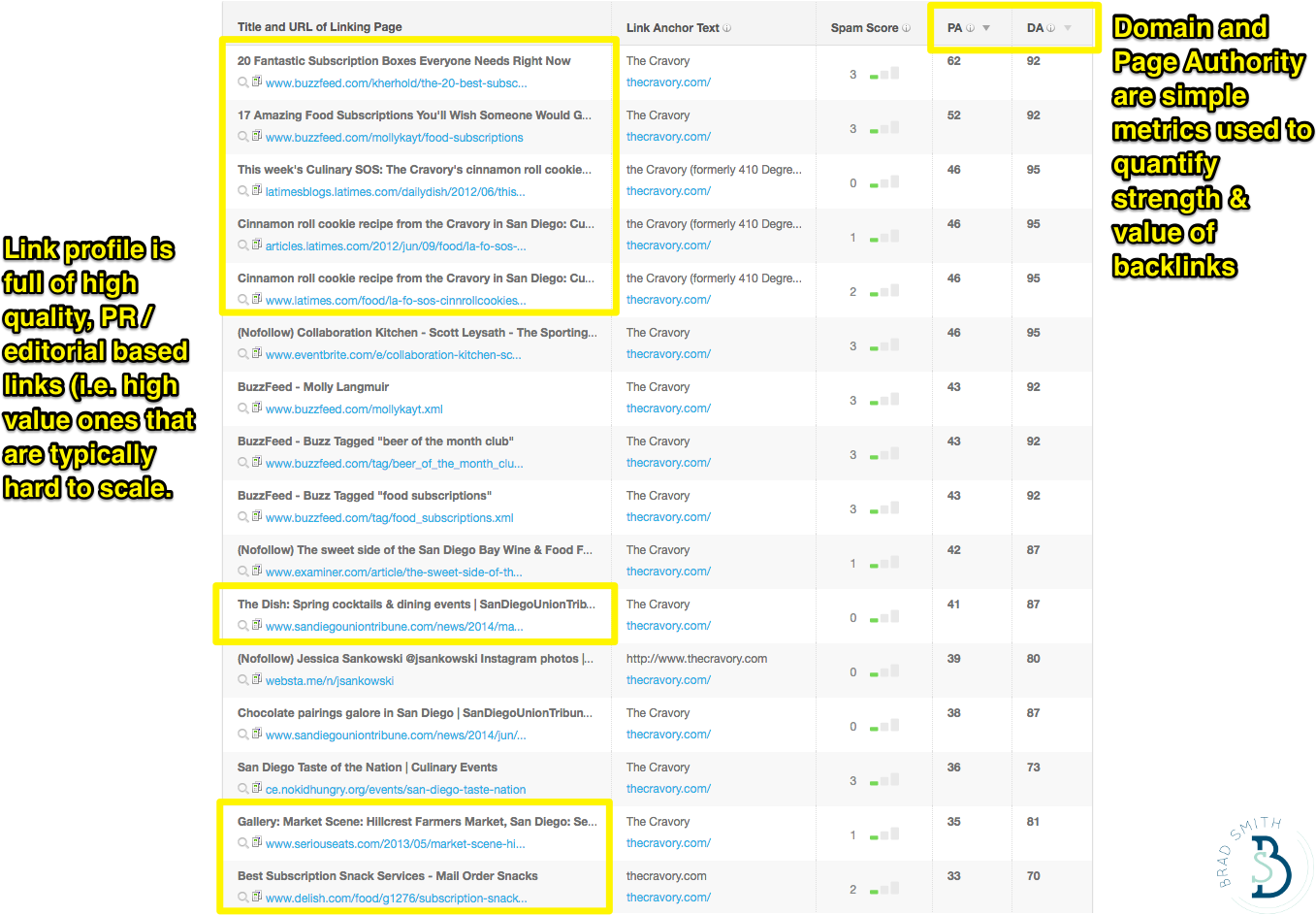Click page icon beside ce.nokidhungry.org URL
The image size is (1316, 915).
pos(257,788)
